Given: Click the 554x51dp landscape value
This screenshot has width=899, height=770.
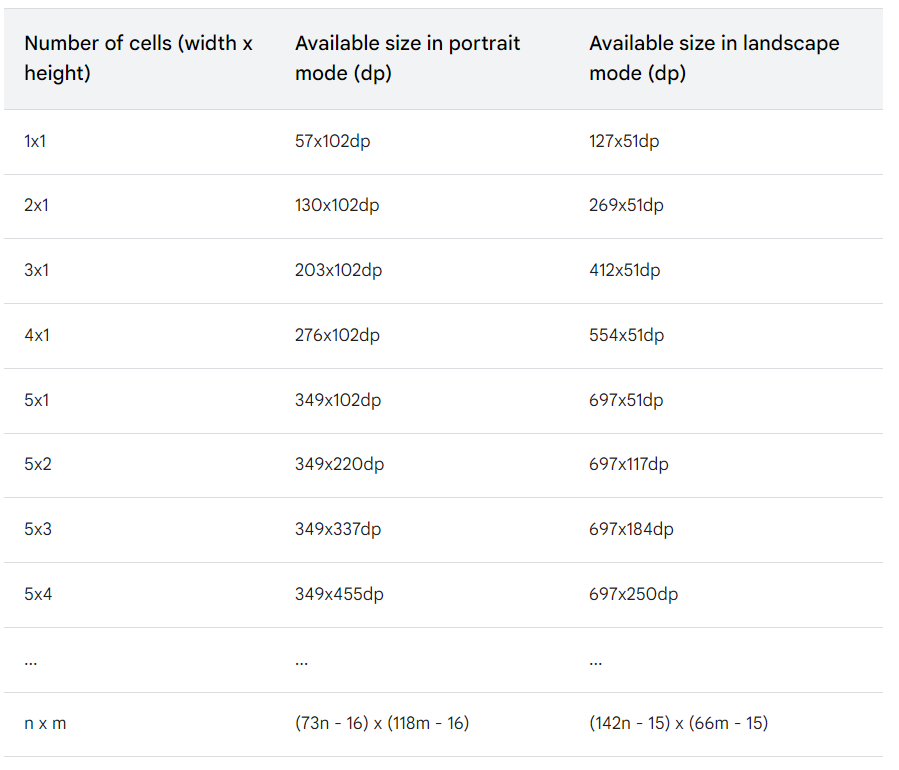Looking at the screenshot, I should (626, 336).
